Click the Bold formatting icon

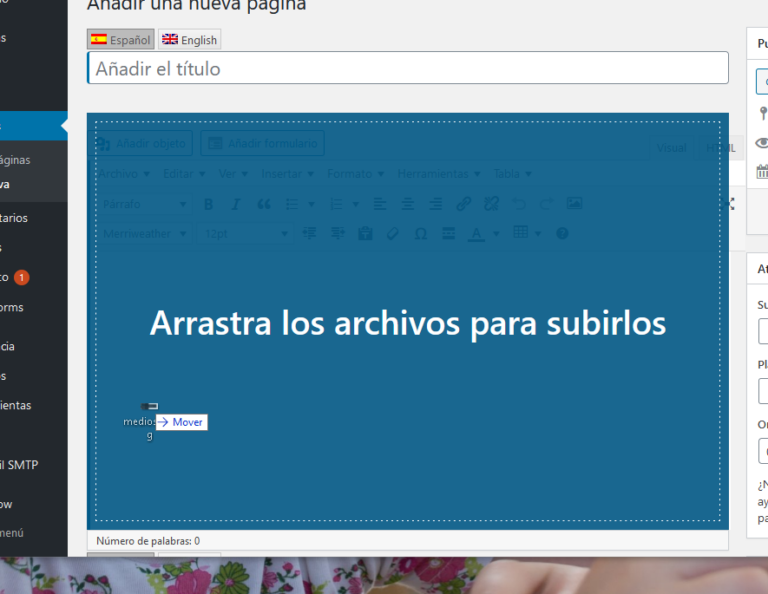(x=208, y=204)
